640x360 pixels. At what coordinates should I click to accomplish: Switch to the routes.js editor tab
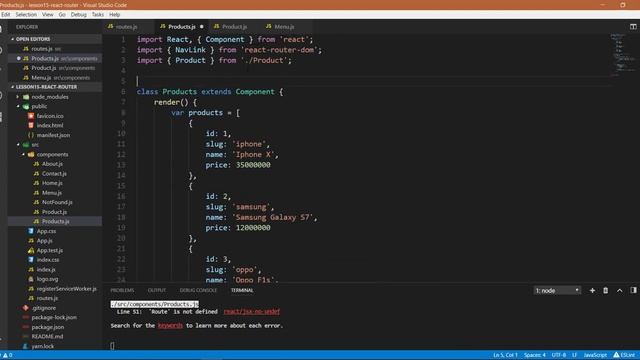(x=127, y=27)
